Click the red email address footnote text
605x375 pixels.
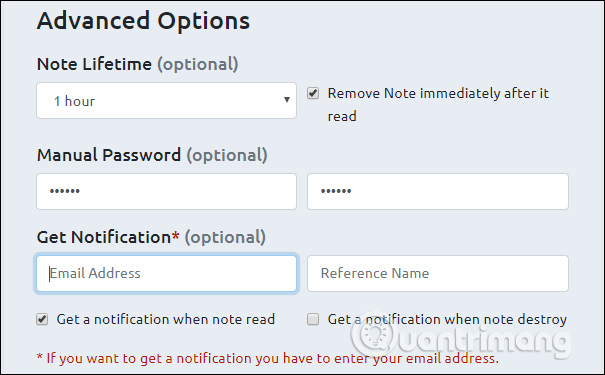tap(267, 358)
